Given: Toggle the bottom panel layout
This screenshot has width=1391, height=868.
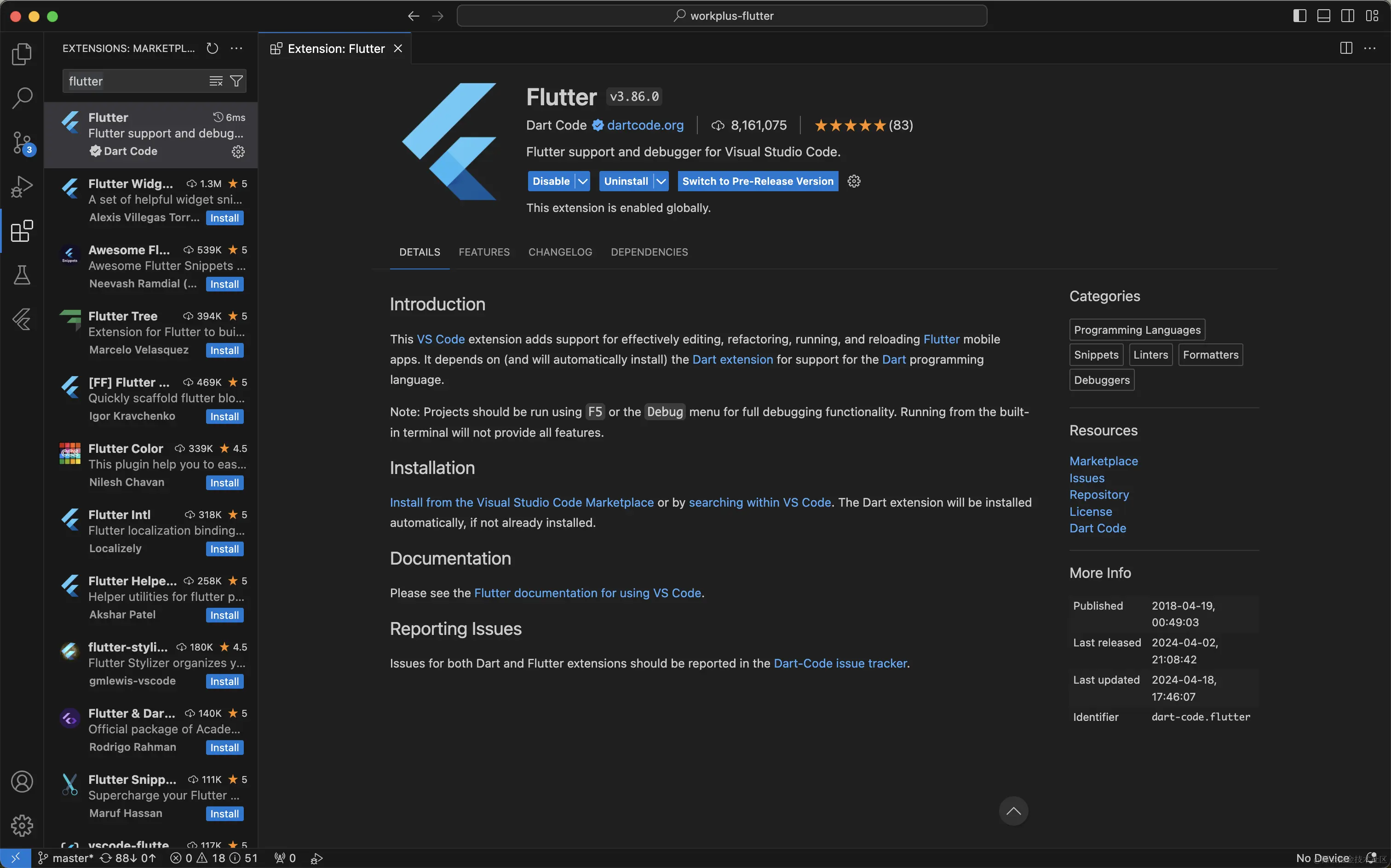Looking at the screenshot, I should pyautogui.click(x=1324, y=16).
